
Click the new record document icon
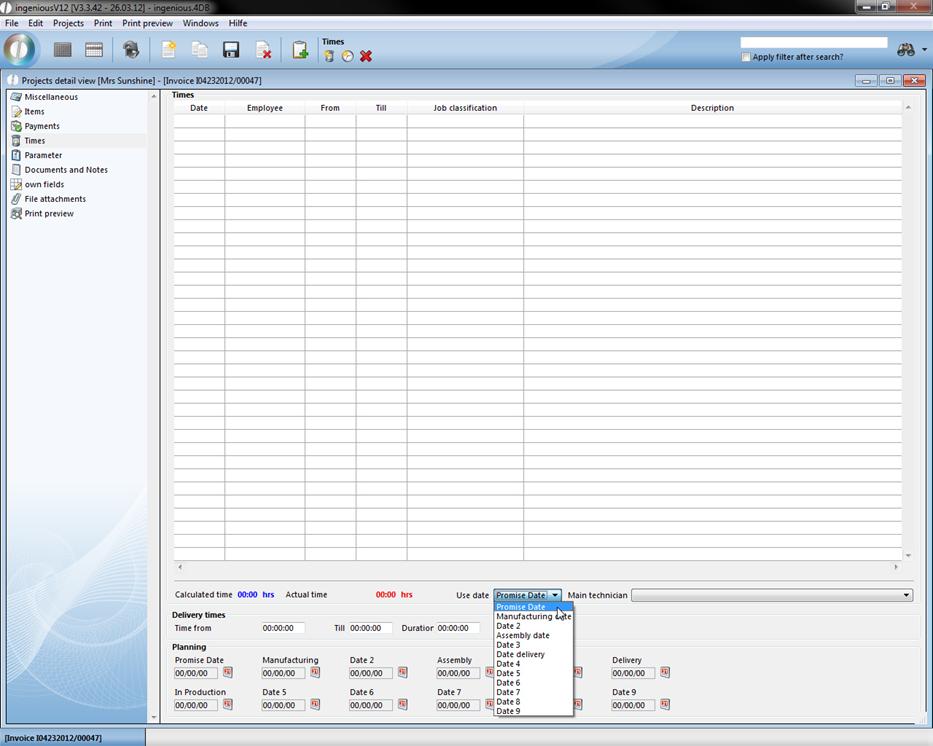(169, 50)
